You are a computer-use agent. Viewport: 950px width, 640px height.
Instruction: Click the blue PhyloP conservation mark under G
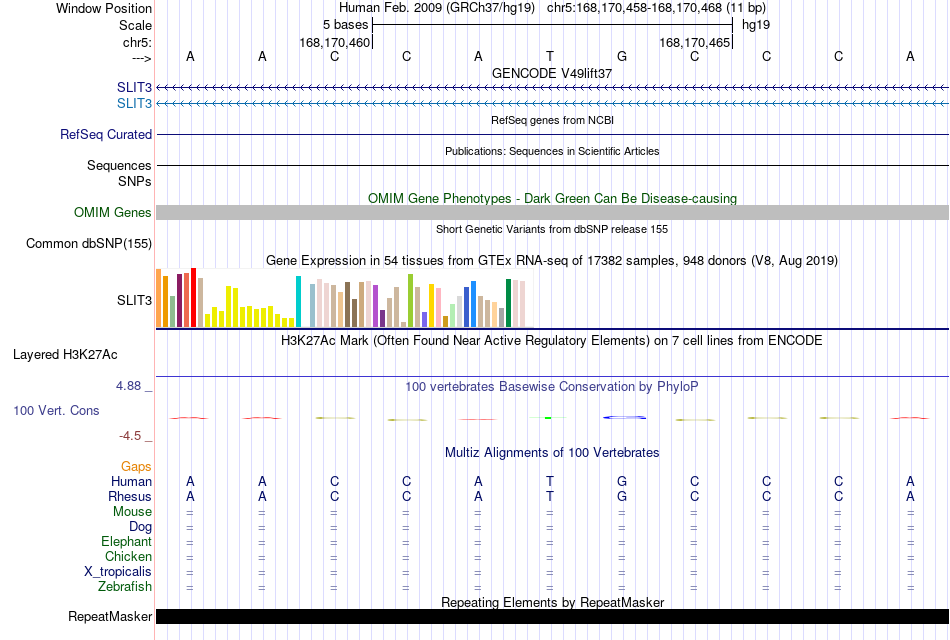pyautogui.click(x=624, y=418)
